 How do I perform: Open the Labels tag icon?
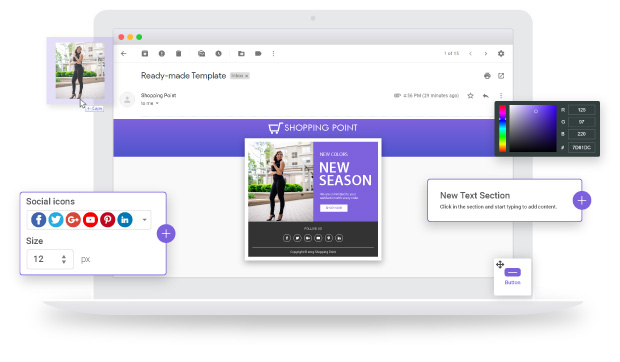click(x=258, y=53)
